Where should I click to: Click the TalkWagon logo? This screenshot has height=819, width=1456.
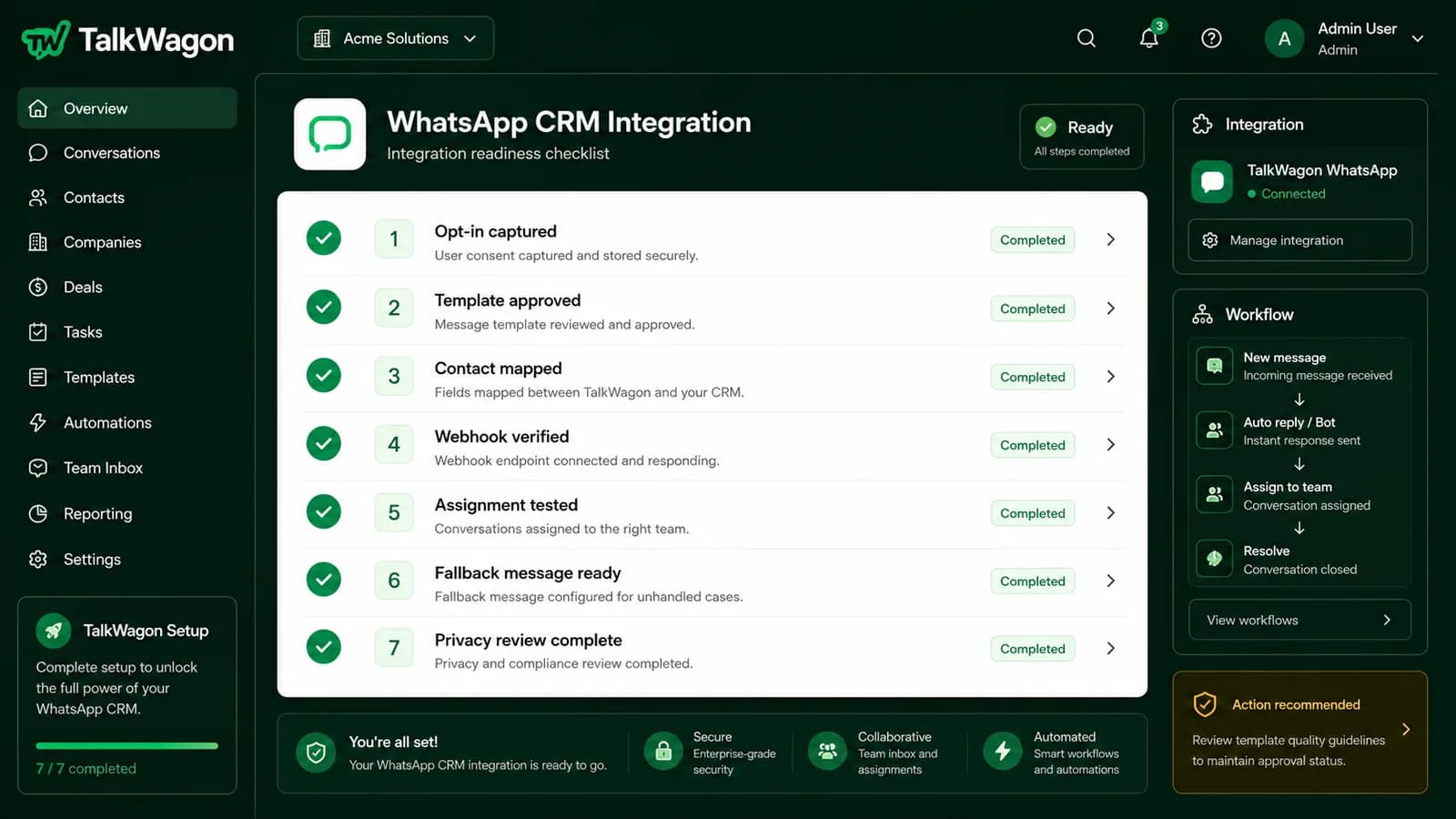click(x=127, y=39)
